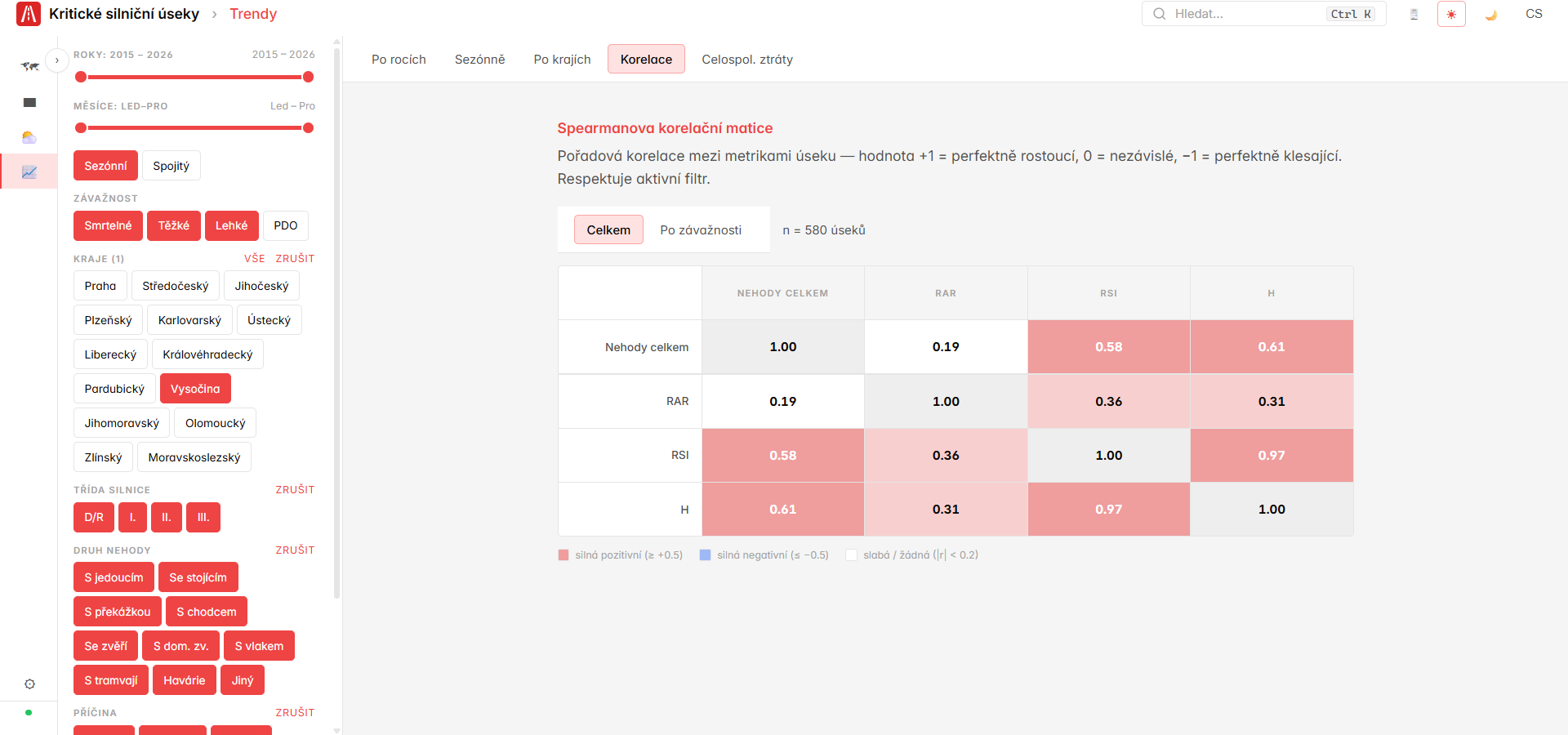Toggle the Havárie accident type
This screenshot has height=735, width=1568.
[185, 680]
